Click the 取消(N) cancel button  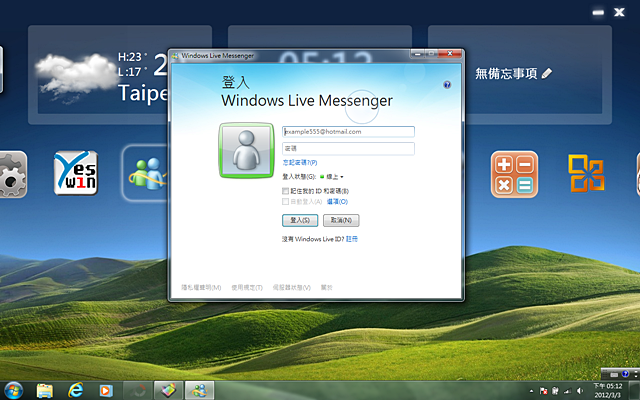[x=341, y=220]
